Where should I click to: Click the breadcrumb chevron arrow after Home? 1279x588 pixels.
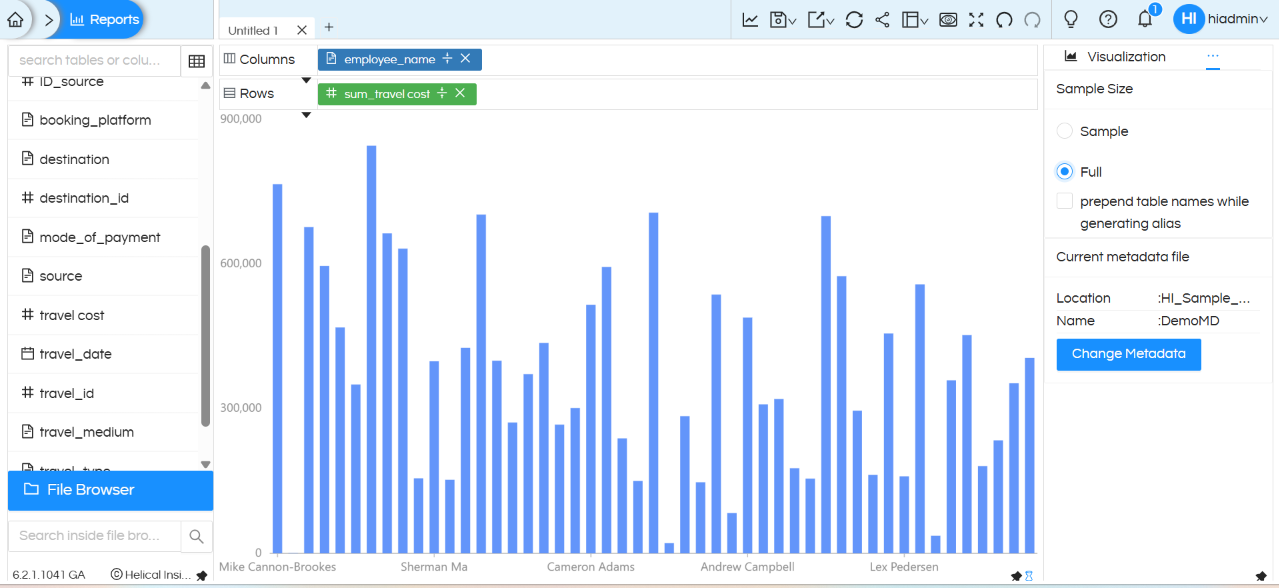coord(49,19)
